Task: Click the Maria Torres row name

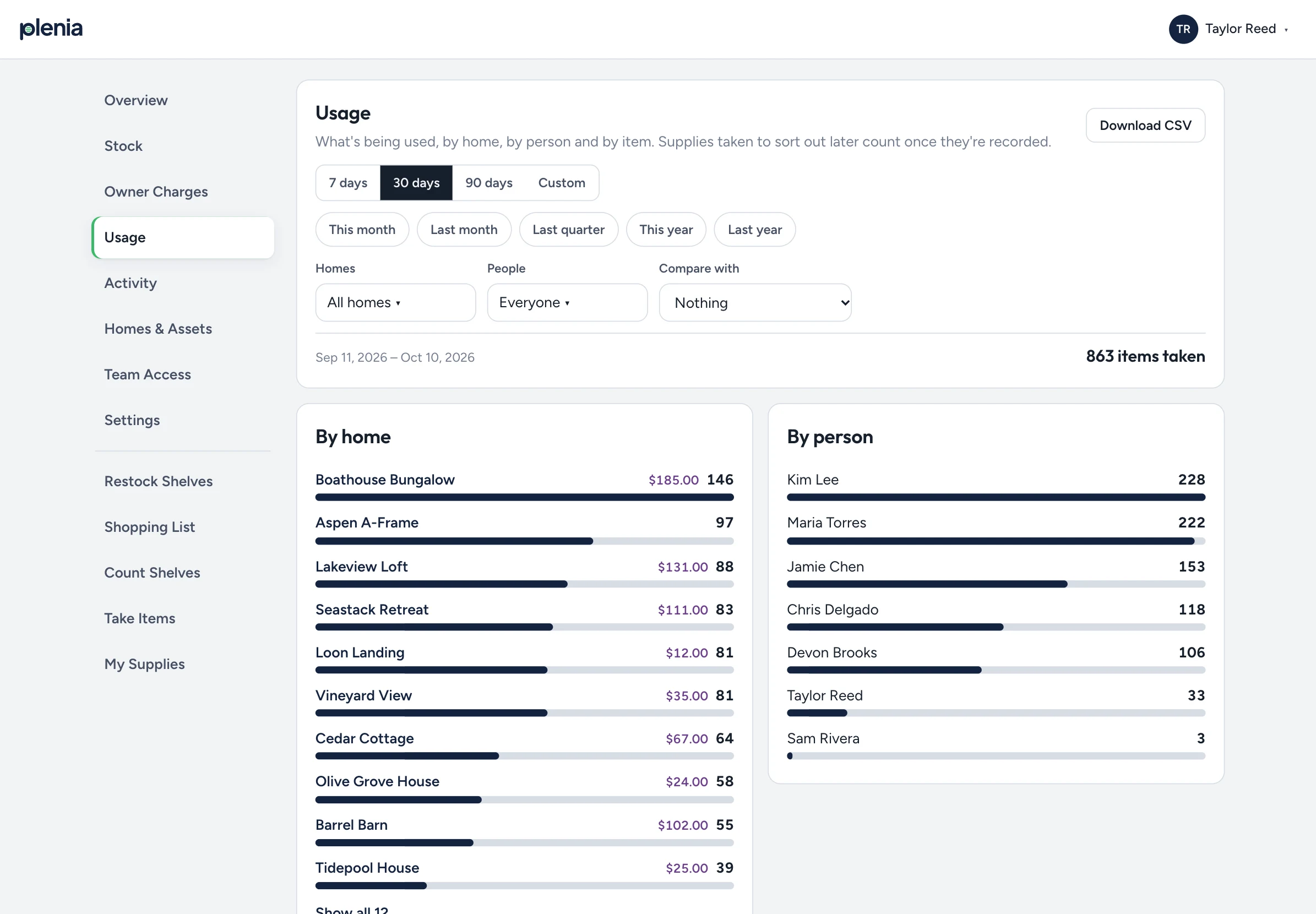Action: click(826, 523)
